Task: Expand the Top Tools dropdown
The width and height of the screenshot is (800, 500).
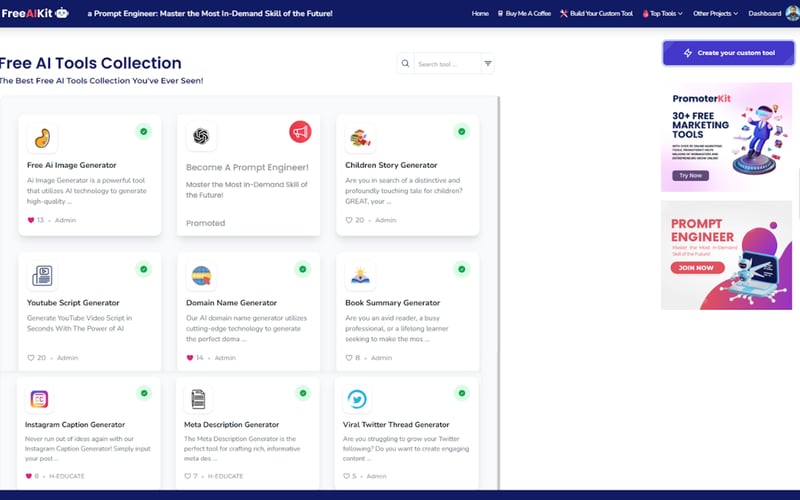Action: click(x=662, y=13)
